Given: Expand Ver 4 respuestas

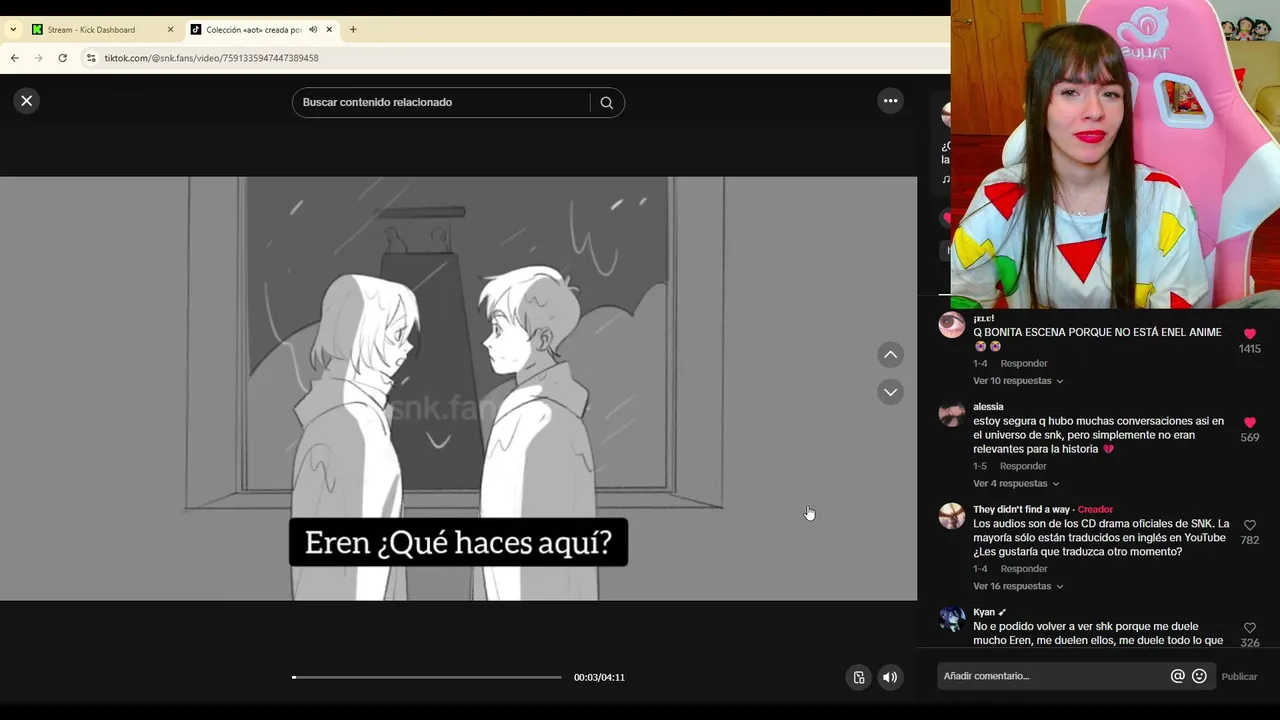Looking at the screenshot, I should [x=1016, y=484].
